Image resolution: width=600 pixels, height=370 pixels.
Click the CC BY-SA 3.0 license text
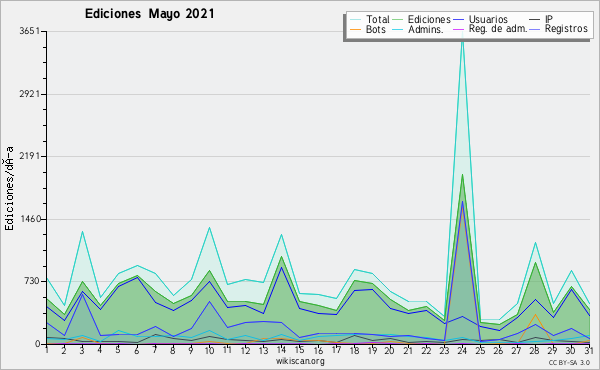569,362
